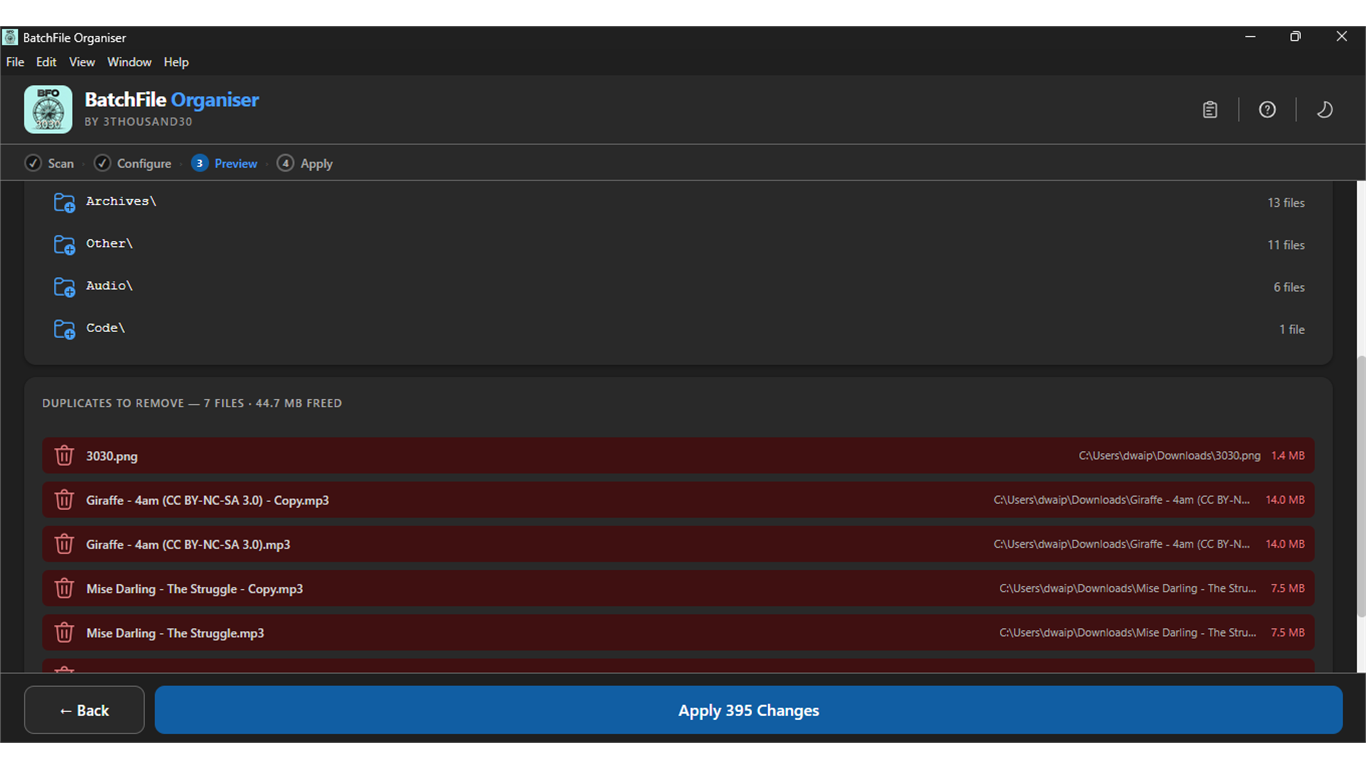
Task: Click Apply 395 Changes button
Action: 748,710
